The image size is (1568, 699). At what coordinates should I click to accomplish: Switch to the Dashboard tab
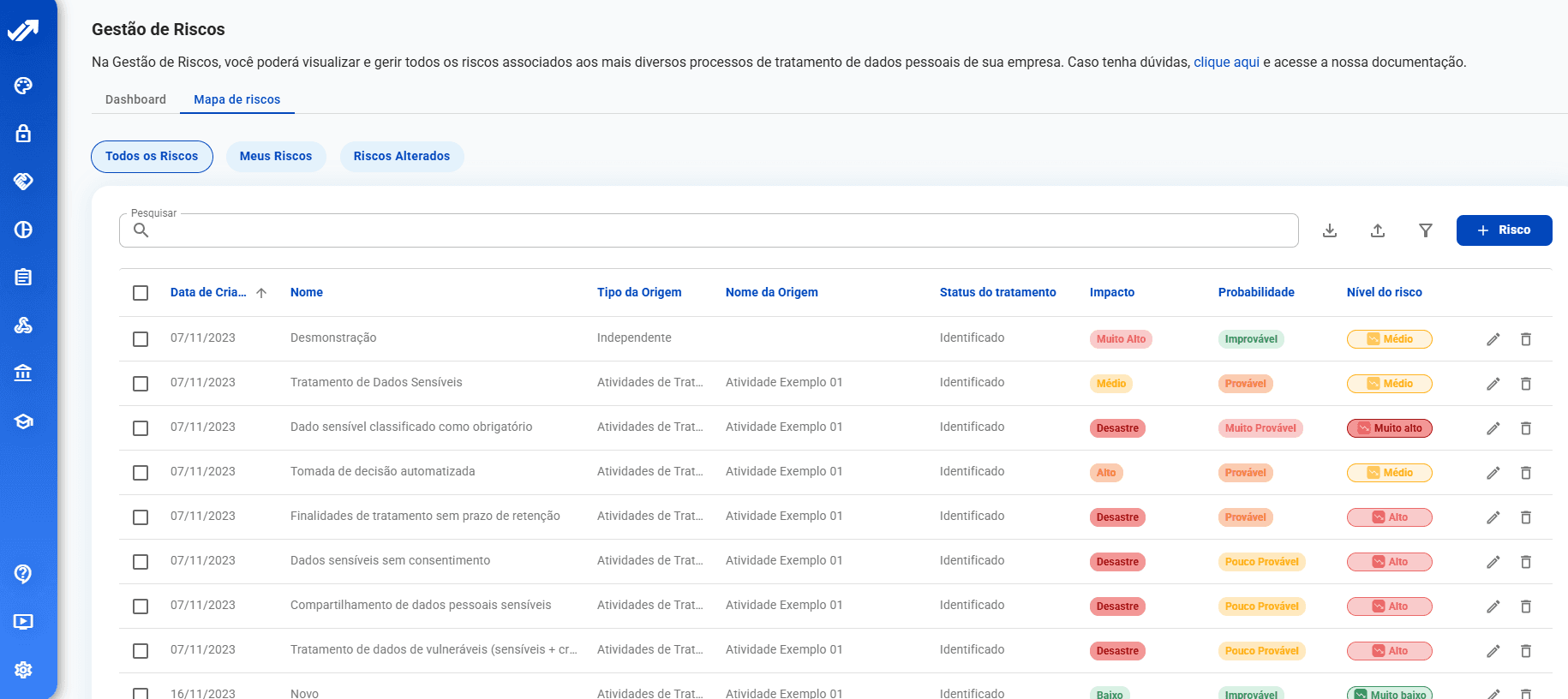(135, 99)
